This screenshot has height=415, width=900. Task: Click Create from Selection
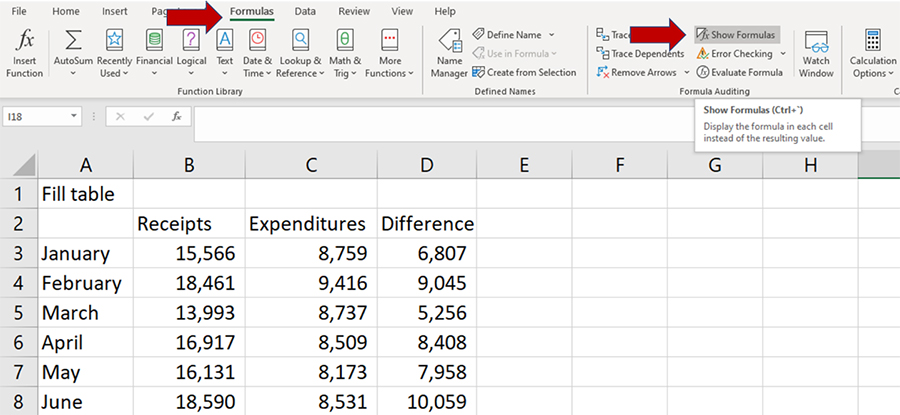click(x=524, y=72)
